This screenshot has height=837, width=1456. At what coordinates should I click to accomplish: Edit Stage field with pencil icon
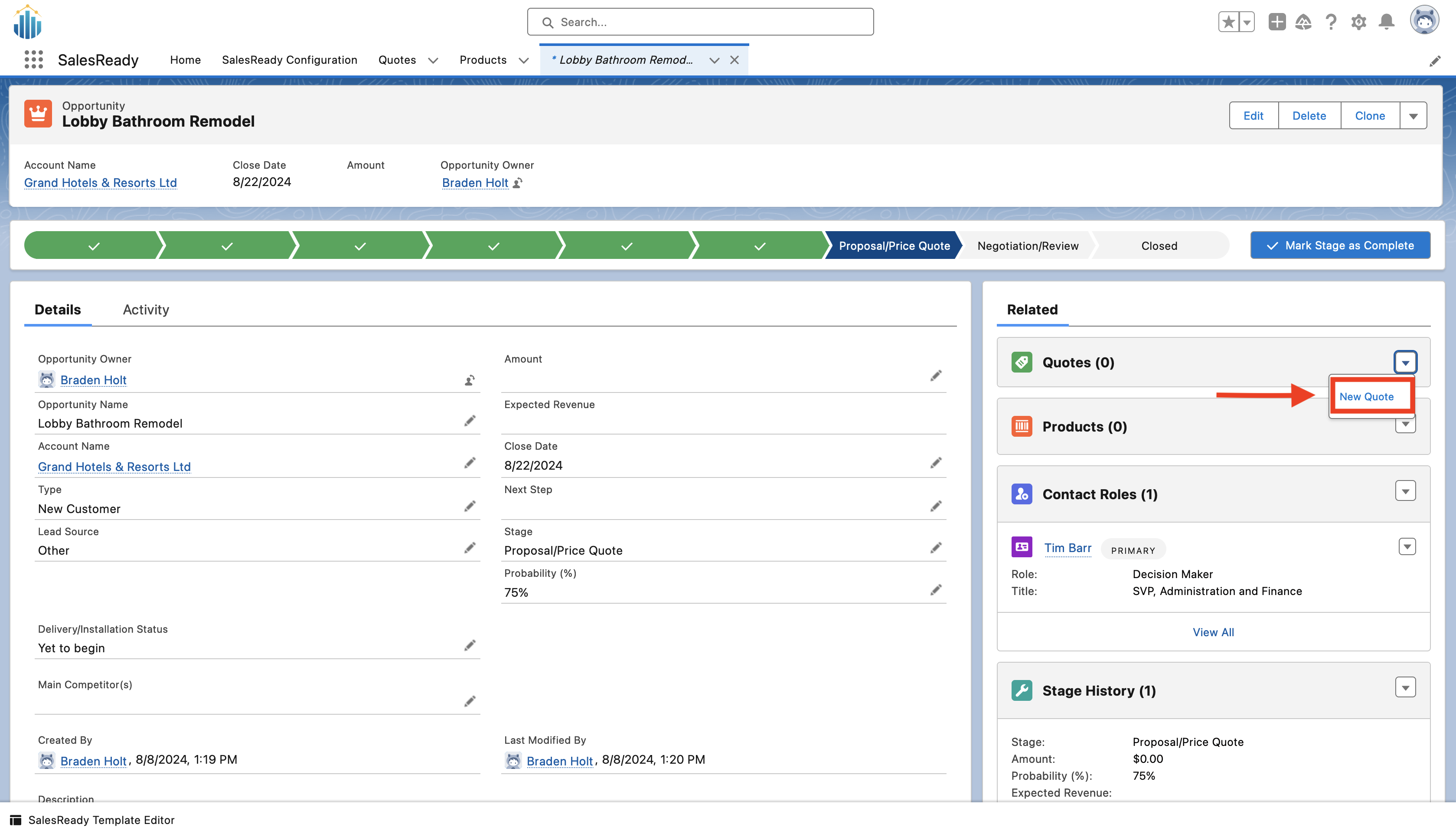click(935, 548)
